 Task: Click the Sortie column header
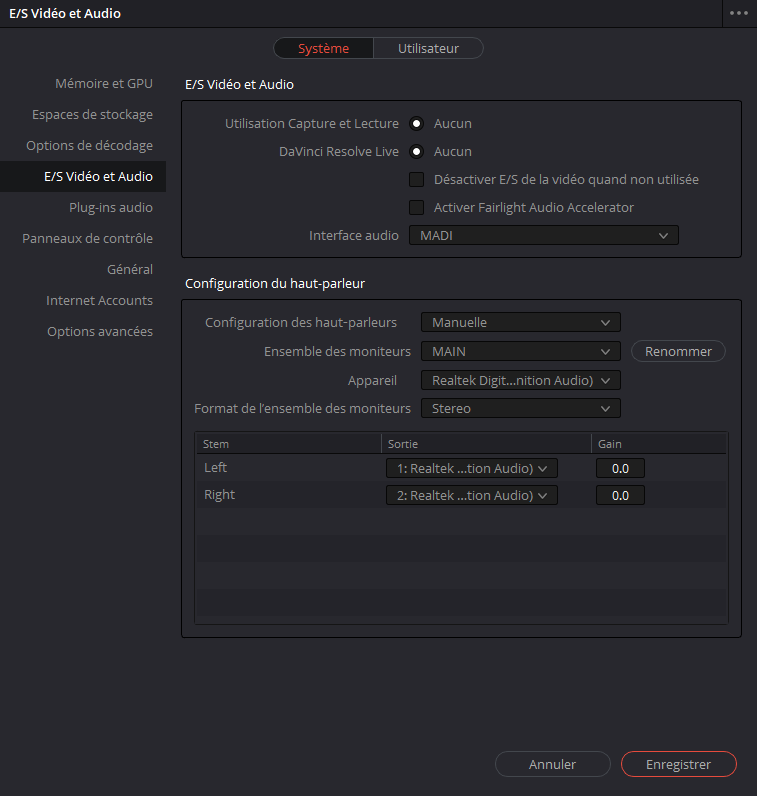click(x=486, y=444)
